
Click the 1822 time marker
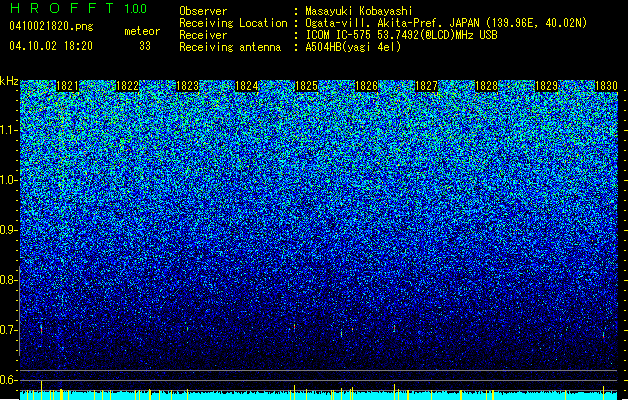[127, 86]
